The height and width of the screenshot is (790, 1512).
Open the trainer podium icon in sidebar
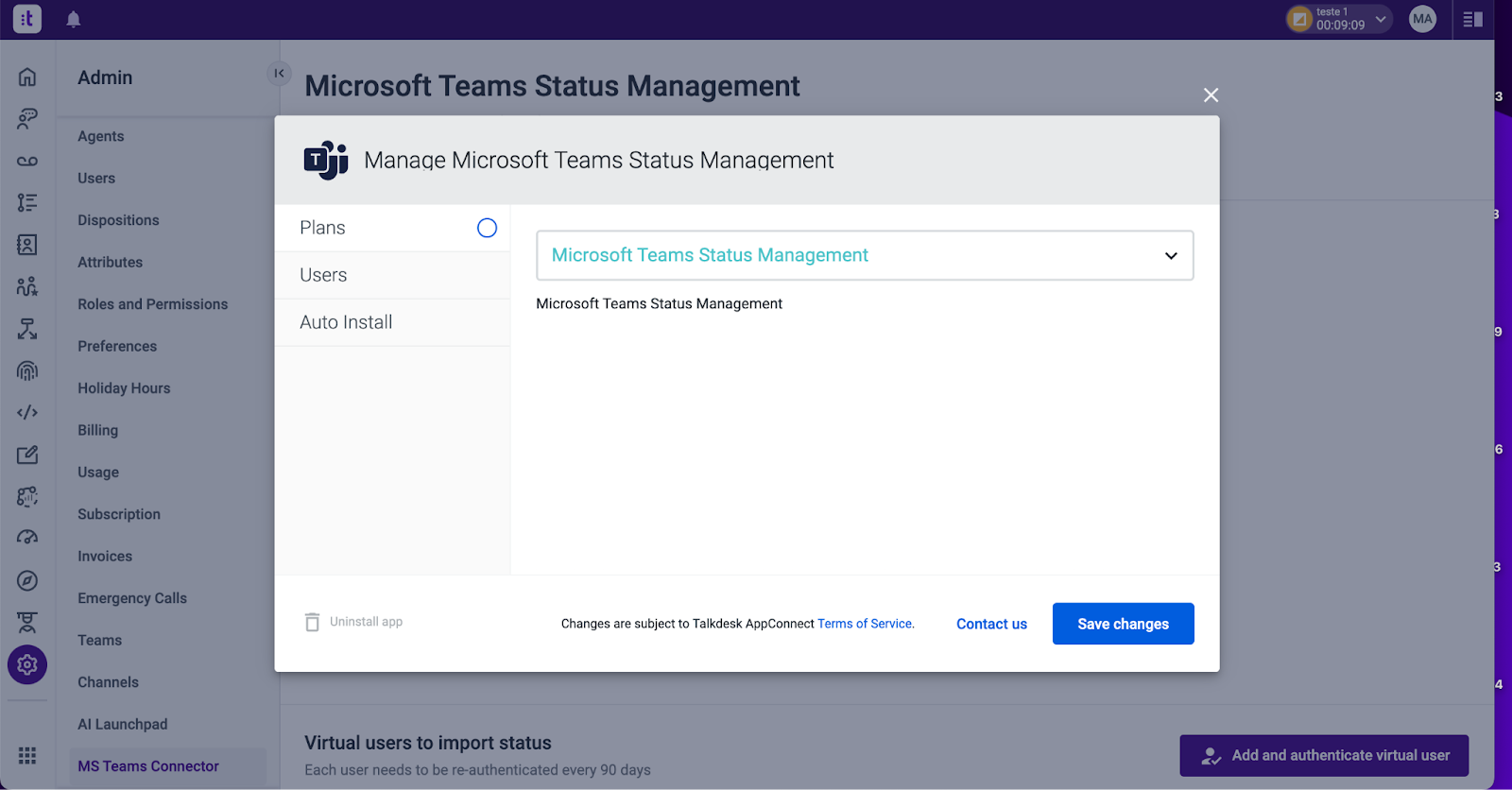(27, 622)
